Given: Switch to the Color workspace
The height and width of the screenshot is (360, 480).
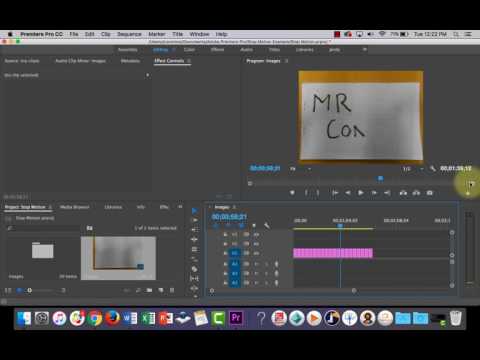Looking at the screenshot, I should point(189,50).
